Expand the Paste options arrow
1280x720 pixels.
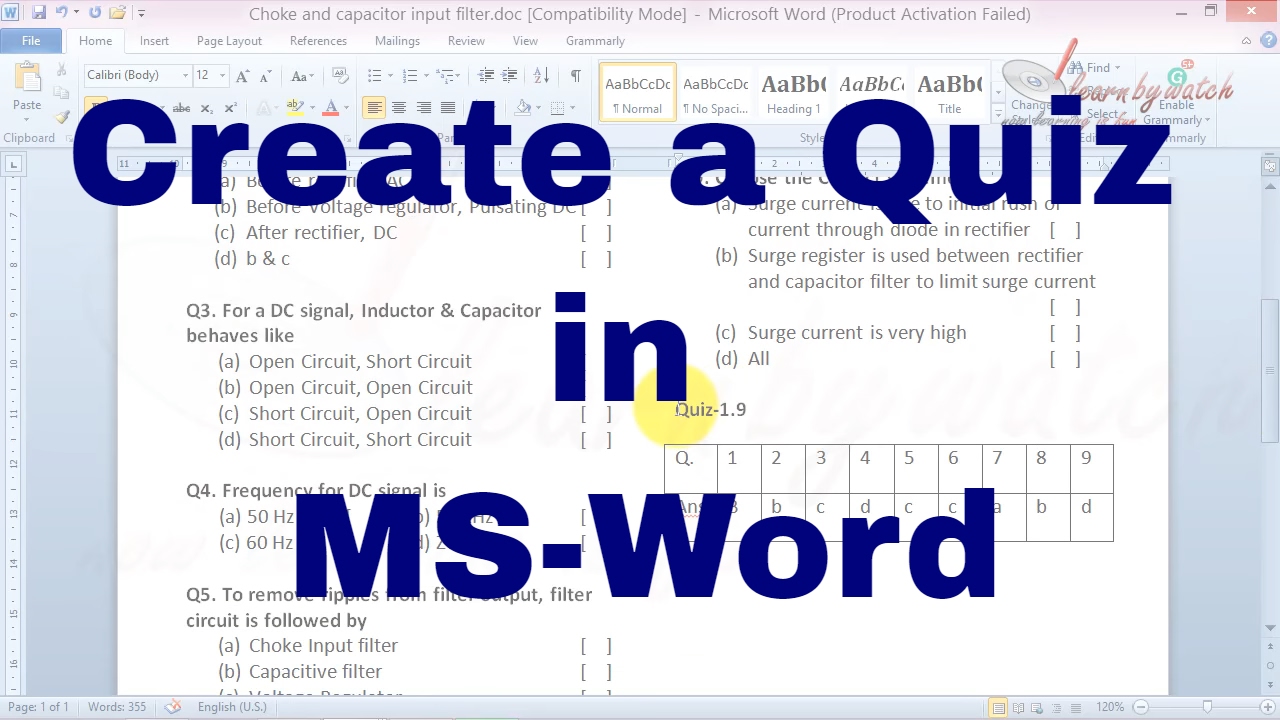[x=27, y=117]
